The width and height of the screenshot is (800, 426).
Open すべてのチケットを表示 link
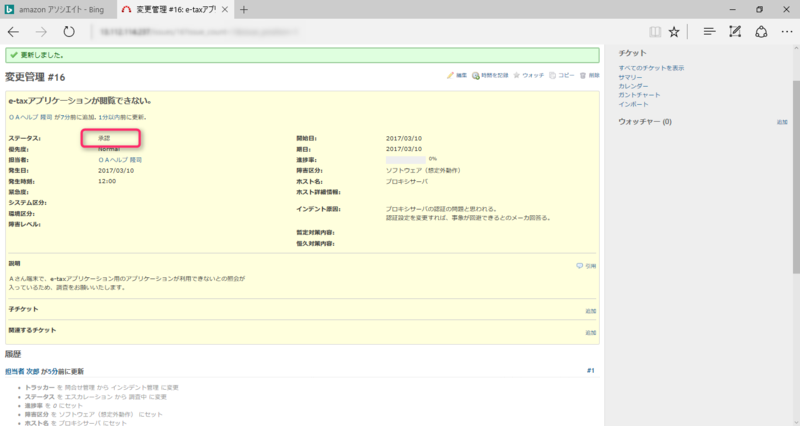click(651, 68)
